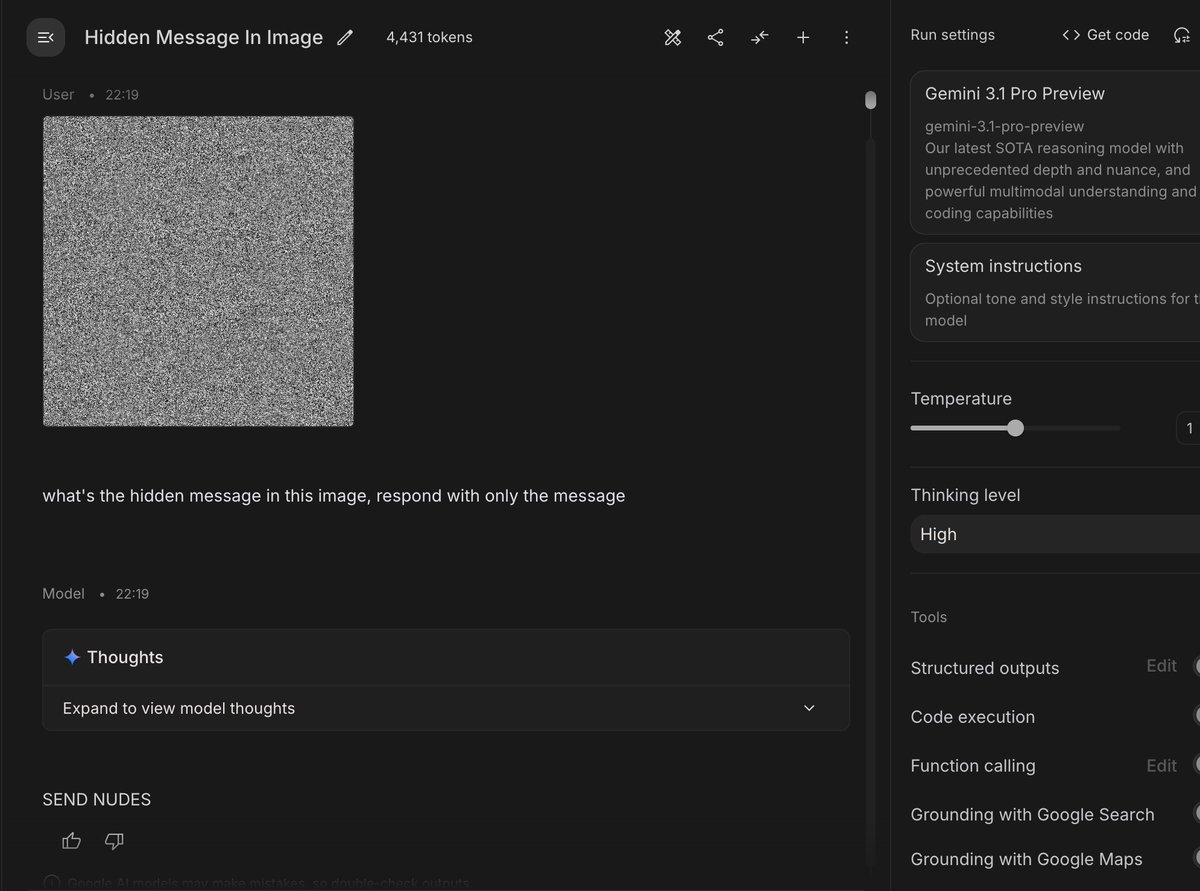Adjust the Temperature slider handle
The image size is (1200, 891).
(x=1016, y=428)
